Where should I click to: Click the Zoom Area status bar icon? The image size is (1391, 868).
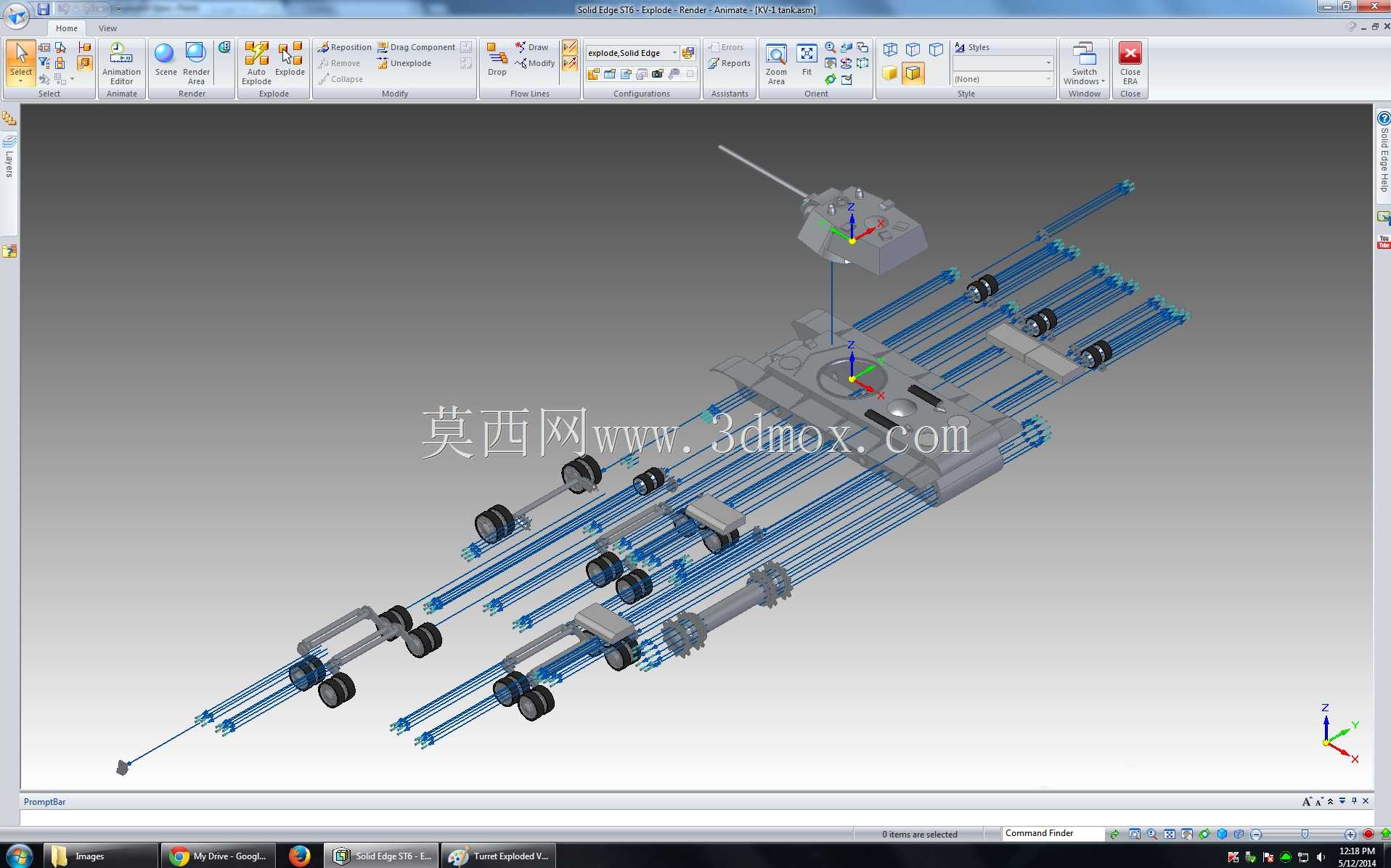click(1135, 834)
